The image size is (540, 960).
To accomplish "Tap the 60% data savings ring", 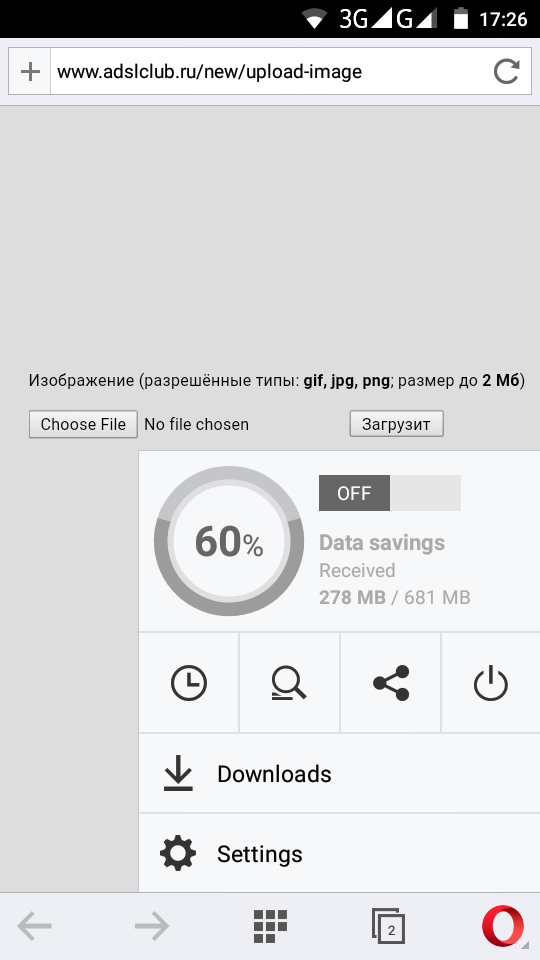I will (228, 541).
